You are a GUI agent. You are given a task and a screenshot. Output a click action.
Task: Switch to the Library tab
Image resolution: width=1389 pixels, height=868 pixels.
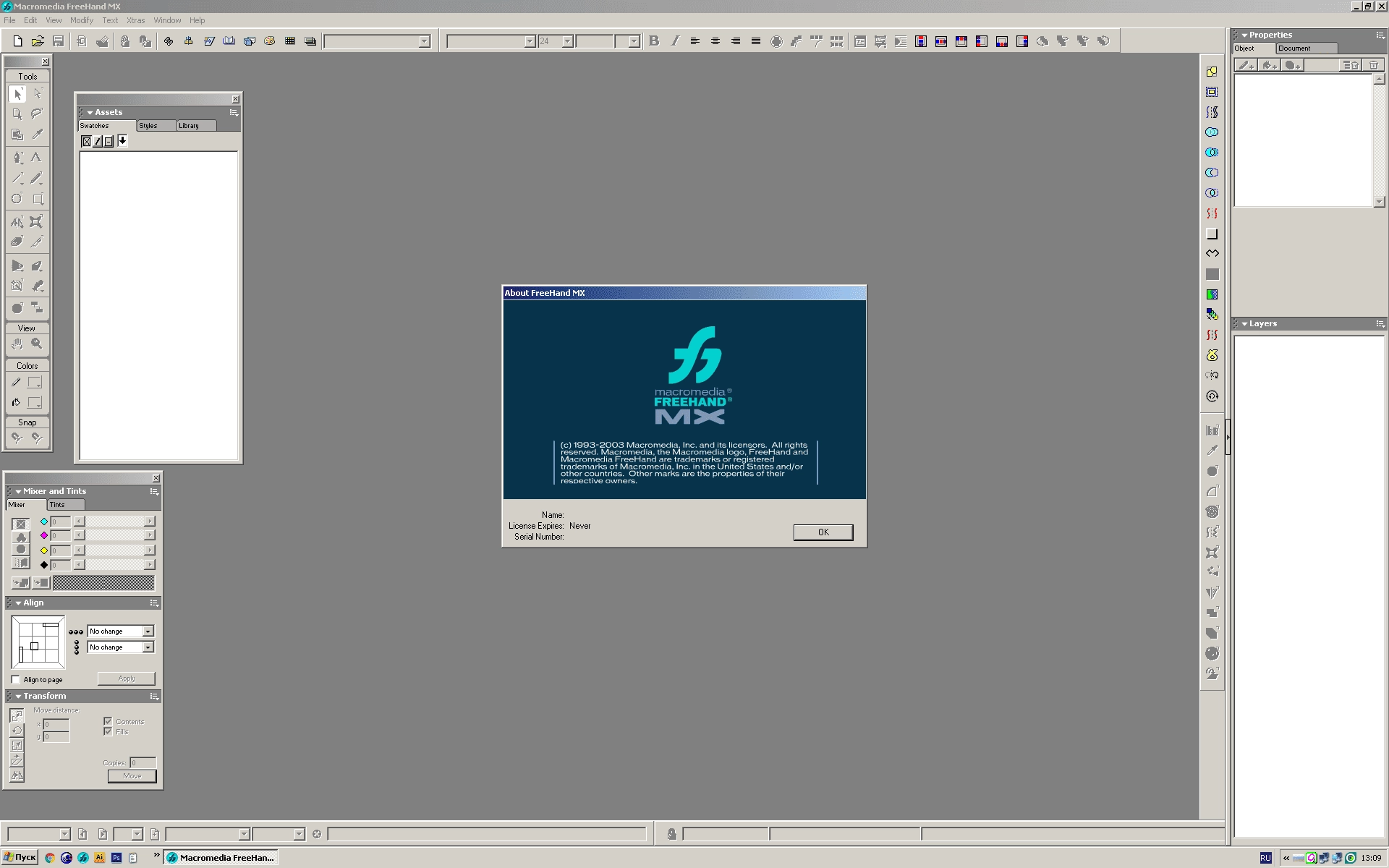point(196,126)
